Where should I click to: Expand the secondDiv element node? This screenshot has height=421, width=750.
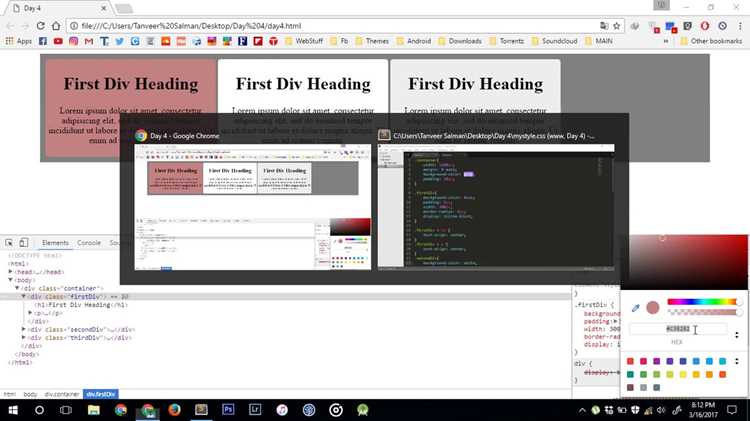(23, 329)
